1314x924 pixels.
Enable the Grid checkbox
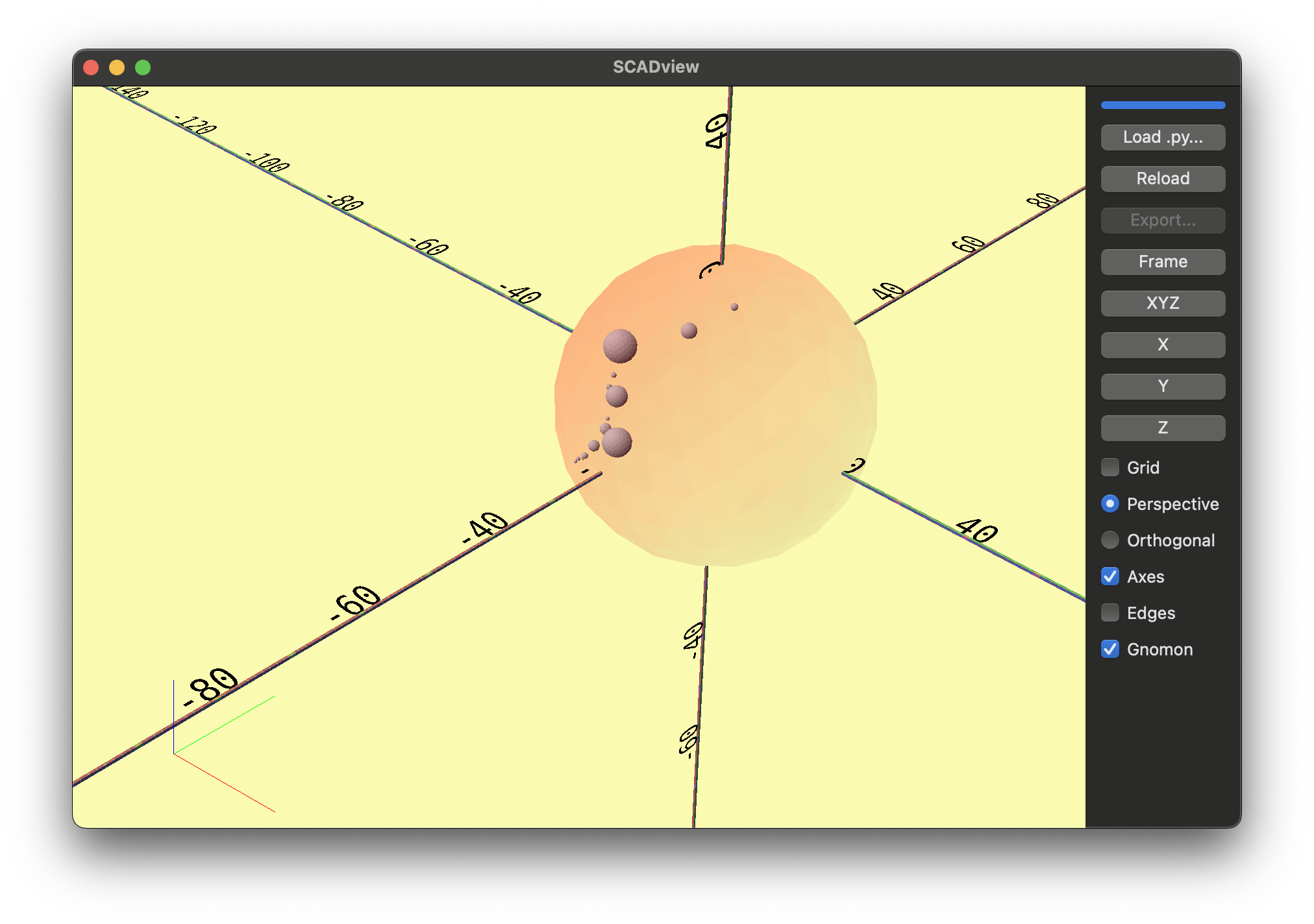tap(1109, 467)
